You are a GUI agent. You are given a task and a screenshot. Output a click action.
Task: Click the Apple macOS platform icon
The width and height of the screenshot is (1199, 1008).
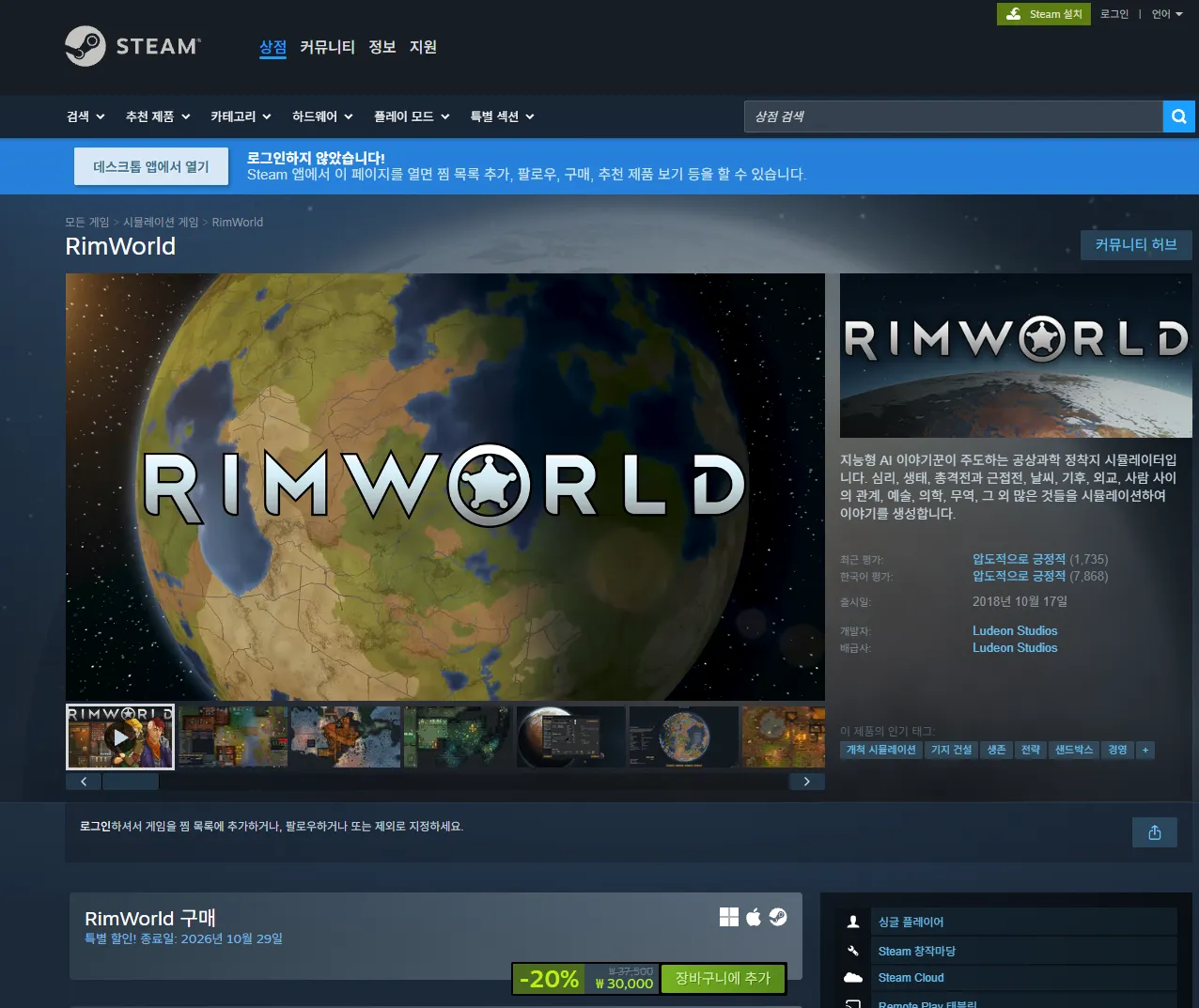coord(754,917)
